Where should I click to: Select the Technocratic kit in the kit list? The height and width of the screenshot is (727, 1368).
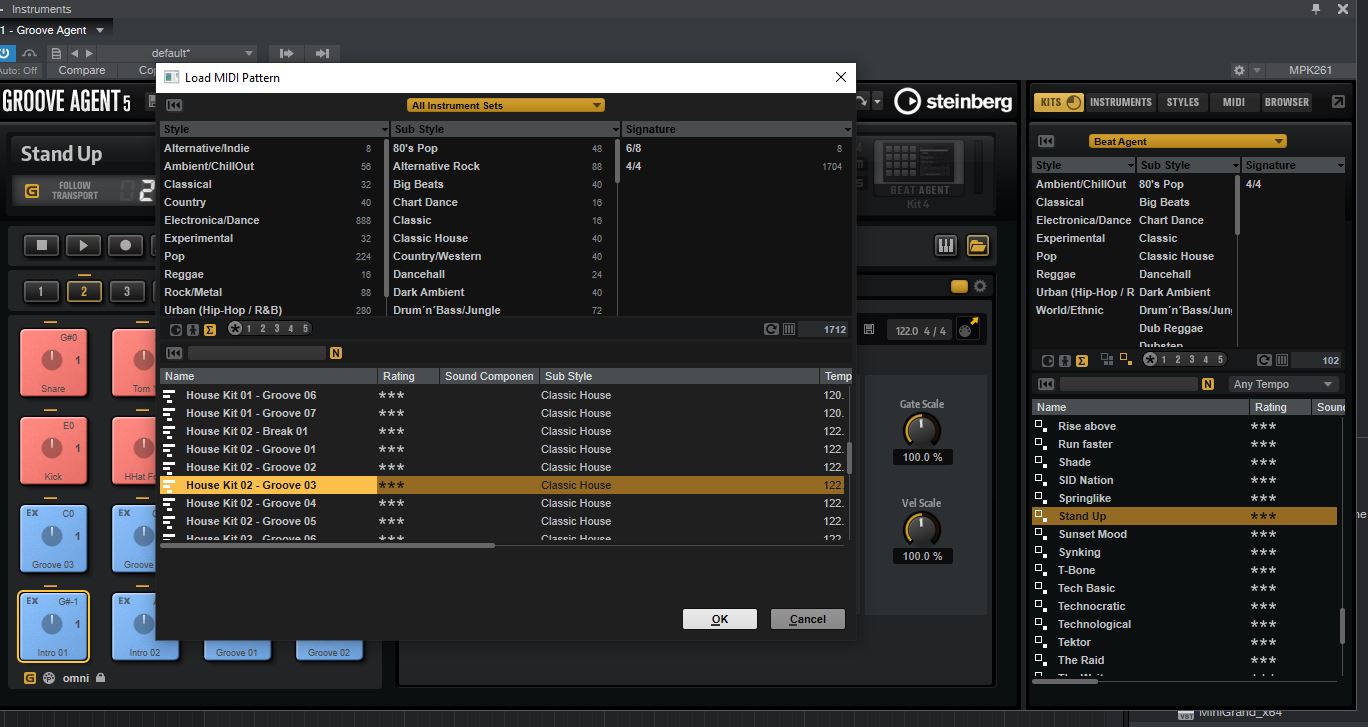pos(1185,606)
